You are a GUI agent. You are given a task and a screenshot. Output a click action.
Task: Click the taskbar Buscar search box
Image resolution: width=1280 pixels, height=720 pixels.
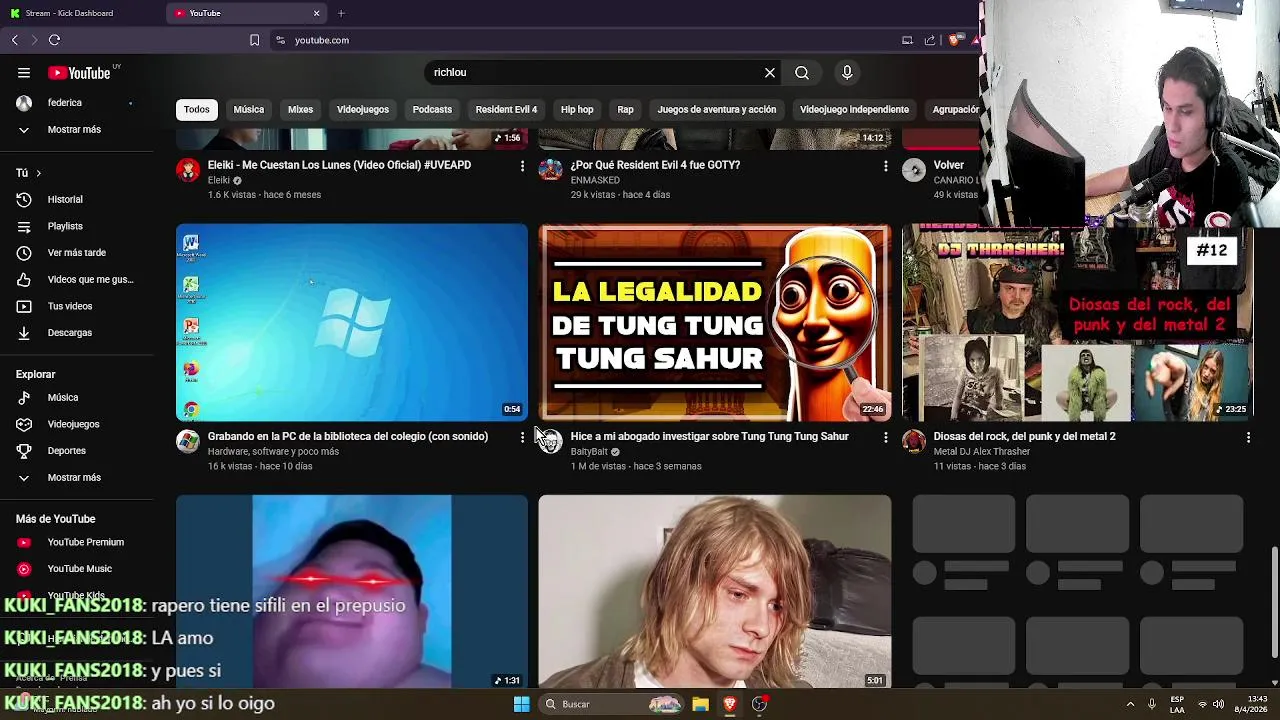click(x=613, y=704)
